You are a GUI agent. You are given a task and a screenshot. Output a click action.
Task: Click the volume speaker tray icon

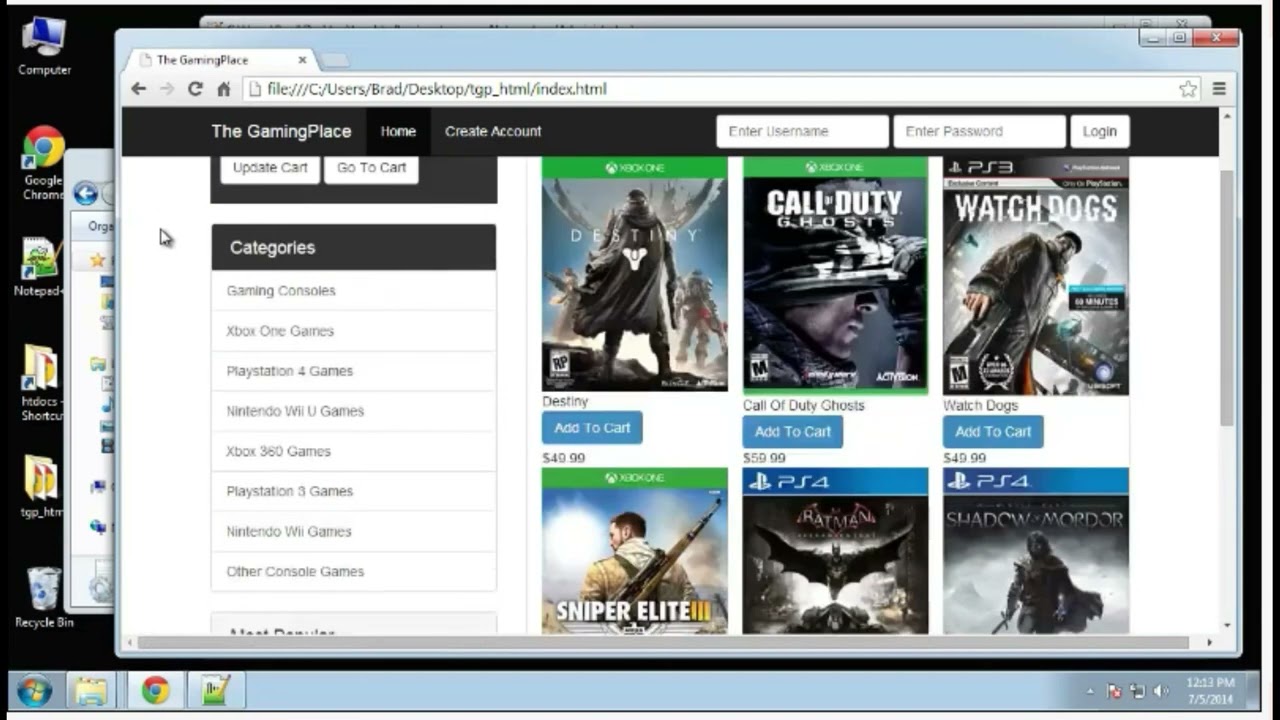pos(1161,691)
